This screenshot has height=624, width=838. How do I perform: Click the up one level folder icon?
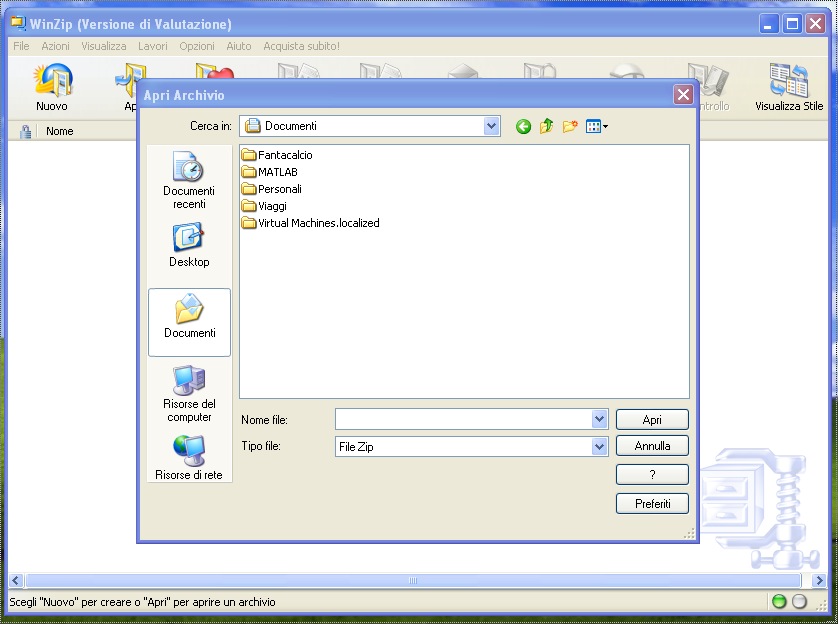pos(546,126)
